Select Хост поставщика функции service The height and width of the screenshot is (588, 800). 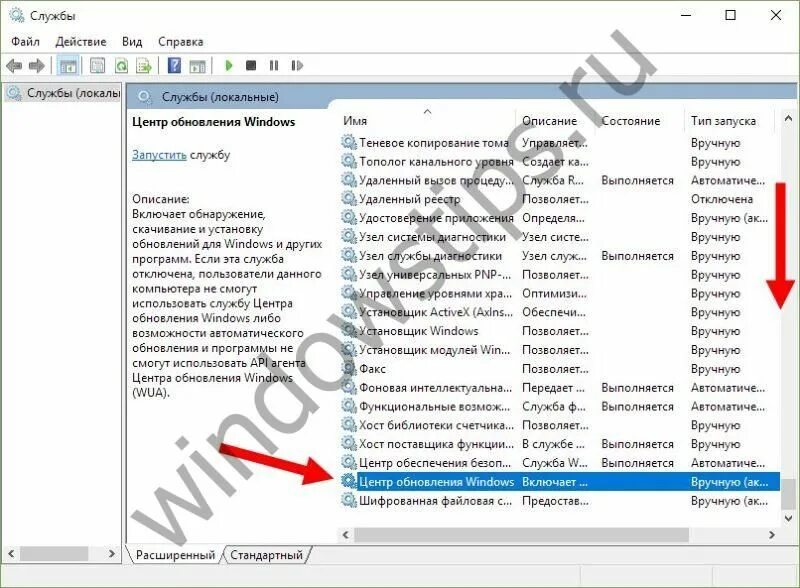coord(560,445)
